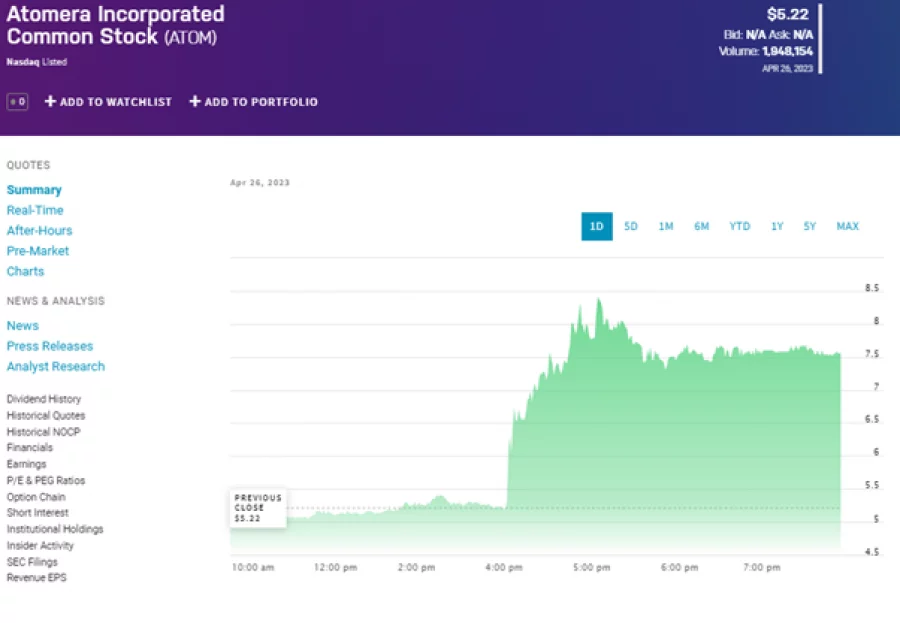Switch to the 5D chart range tab

pos(631,226)
